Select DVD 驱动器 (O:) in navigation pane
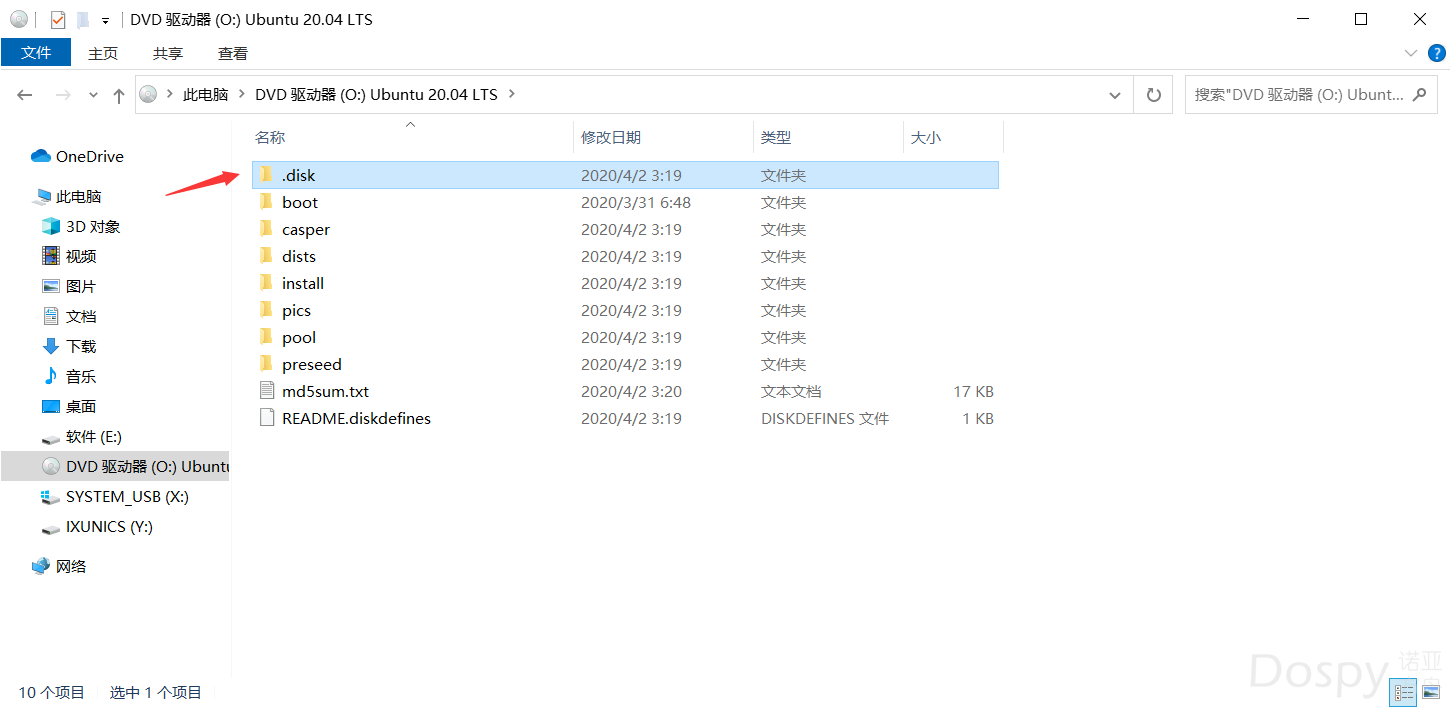Image resolution: width=1451 pixels, height=708 pixels. 115,466
